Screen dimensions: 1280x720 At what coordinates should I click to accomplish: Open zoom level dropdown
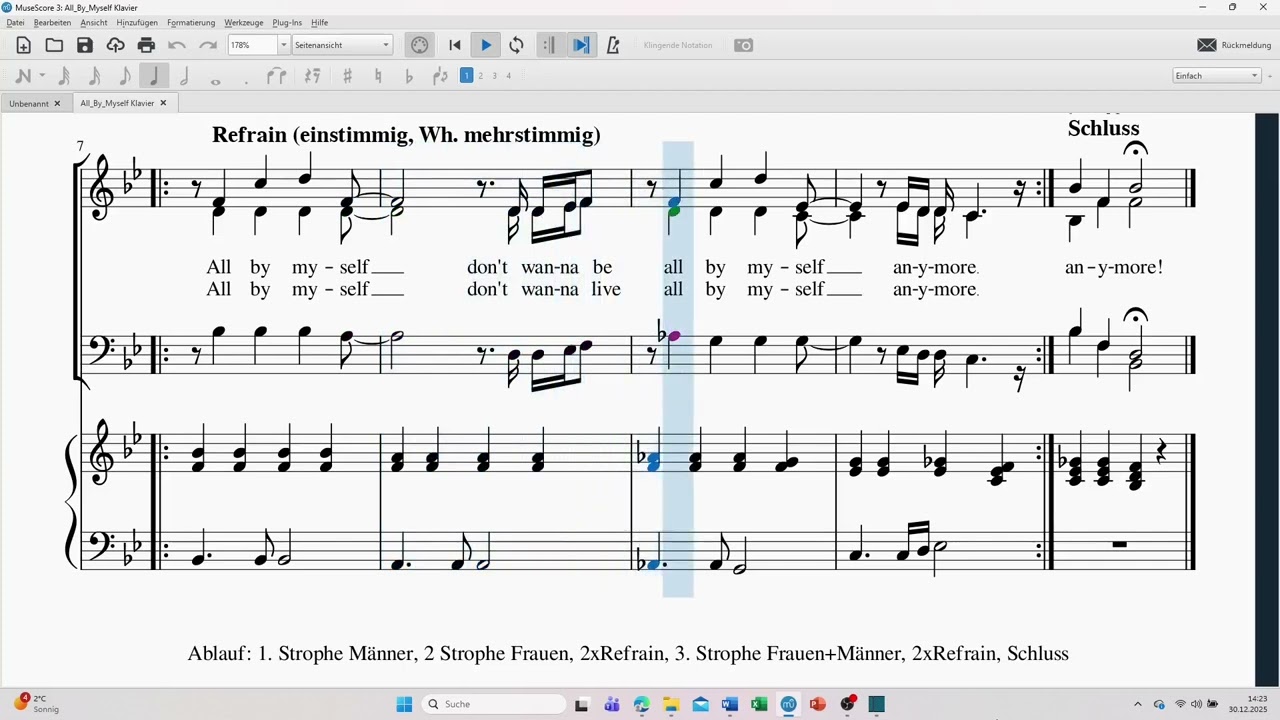point(283,45)
